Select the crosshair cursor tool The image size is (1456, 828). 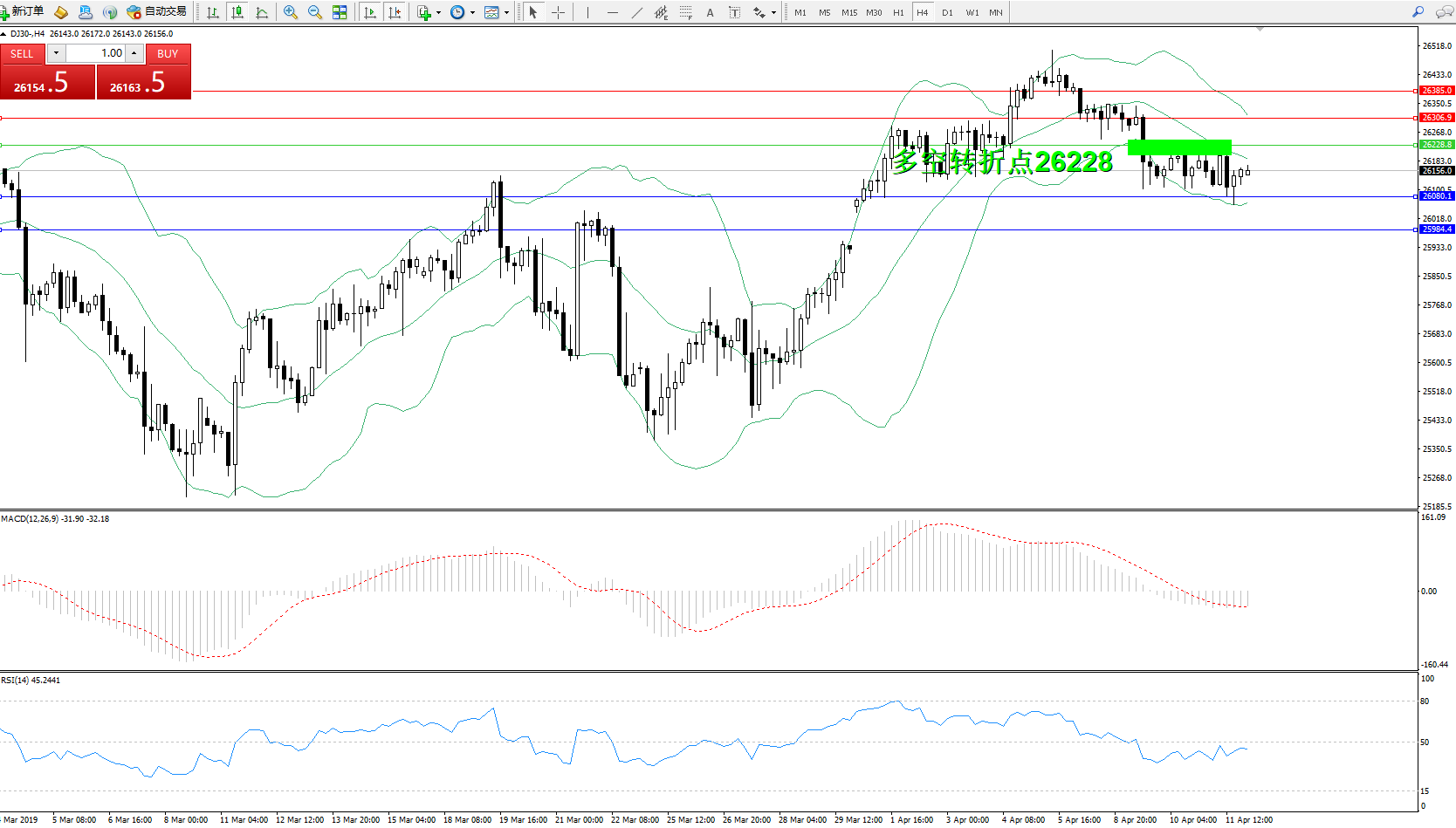[x=558, y=12]
